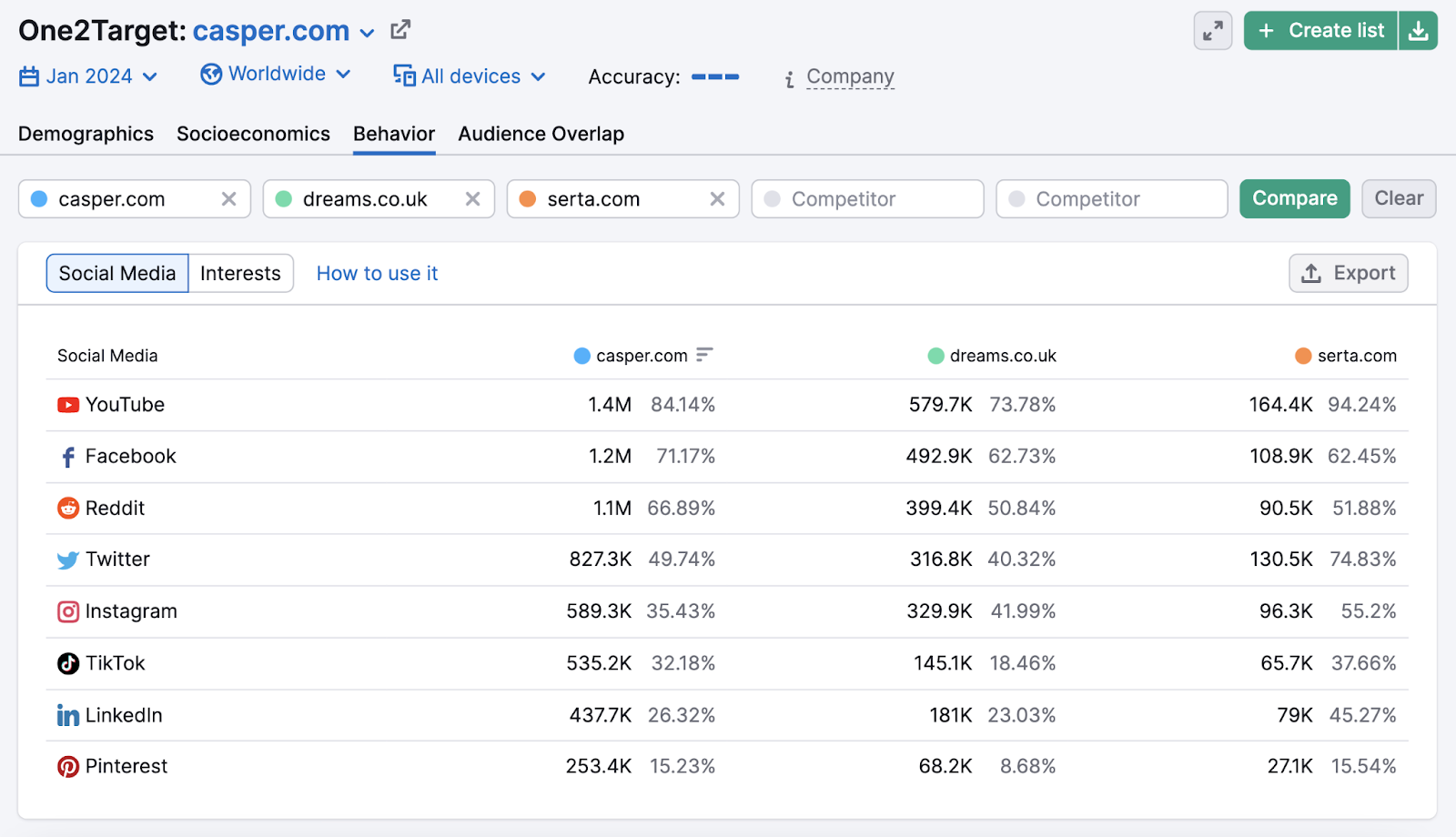Click the Instagram platform icon
This screenshot has height=837, width=1456.
click(x=67, y=611)
